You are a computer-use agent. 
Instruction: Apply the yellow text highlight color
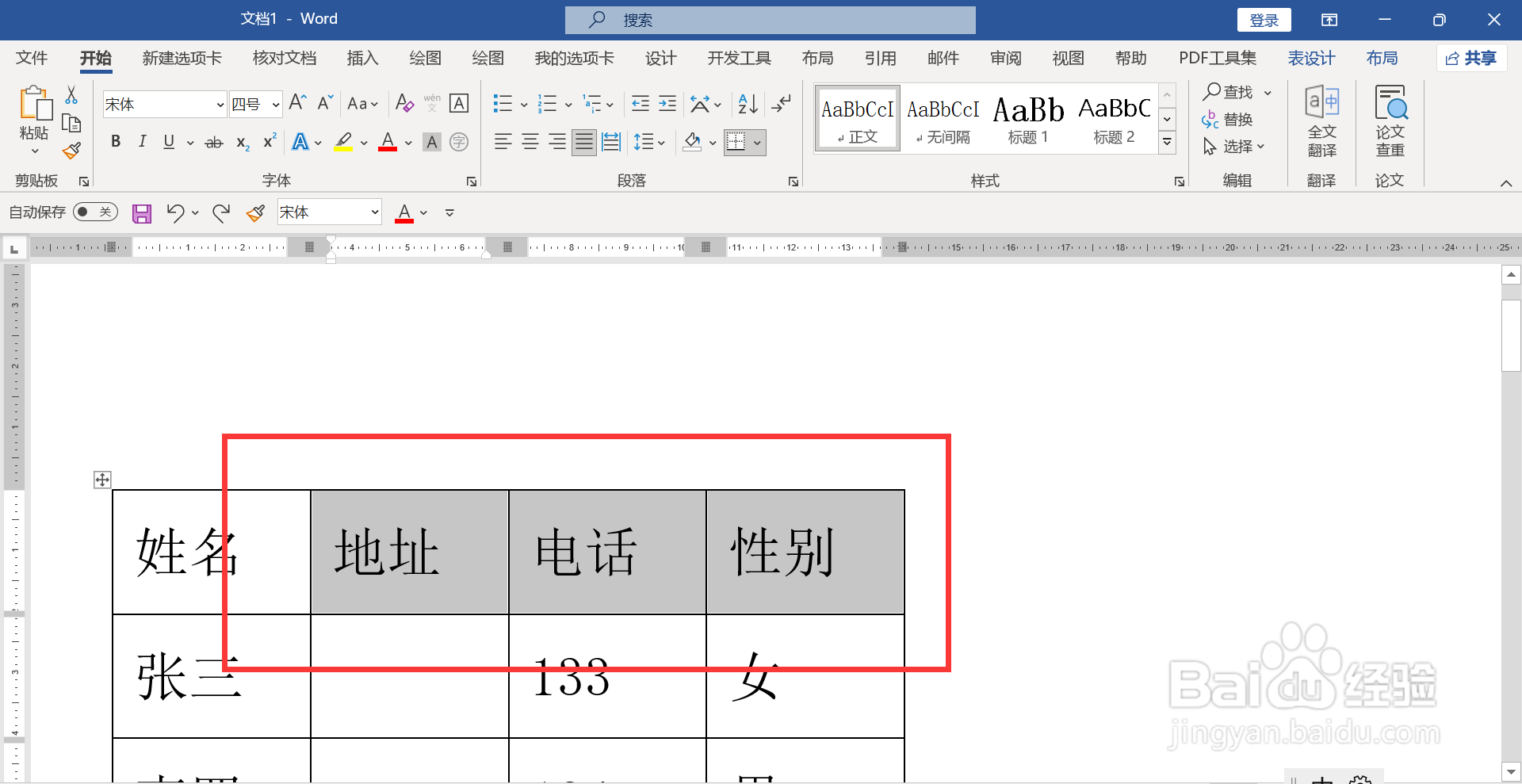[343, 142]
